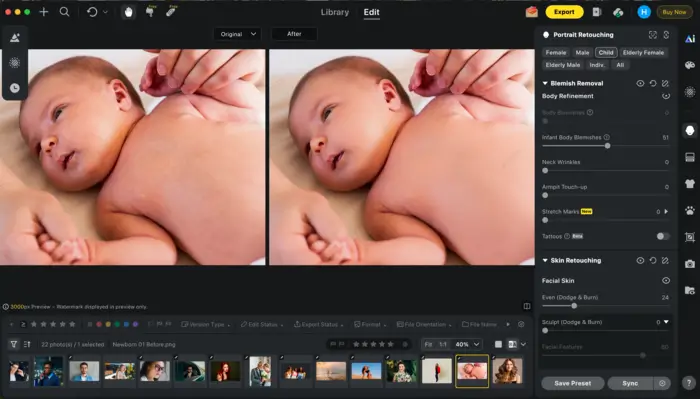Screen dimensions: 700x399
Task: Select the Hand pan tool
Action: click(129, 12)
